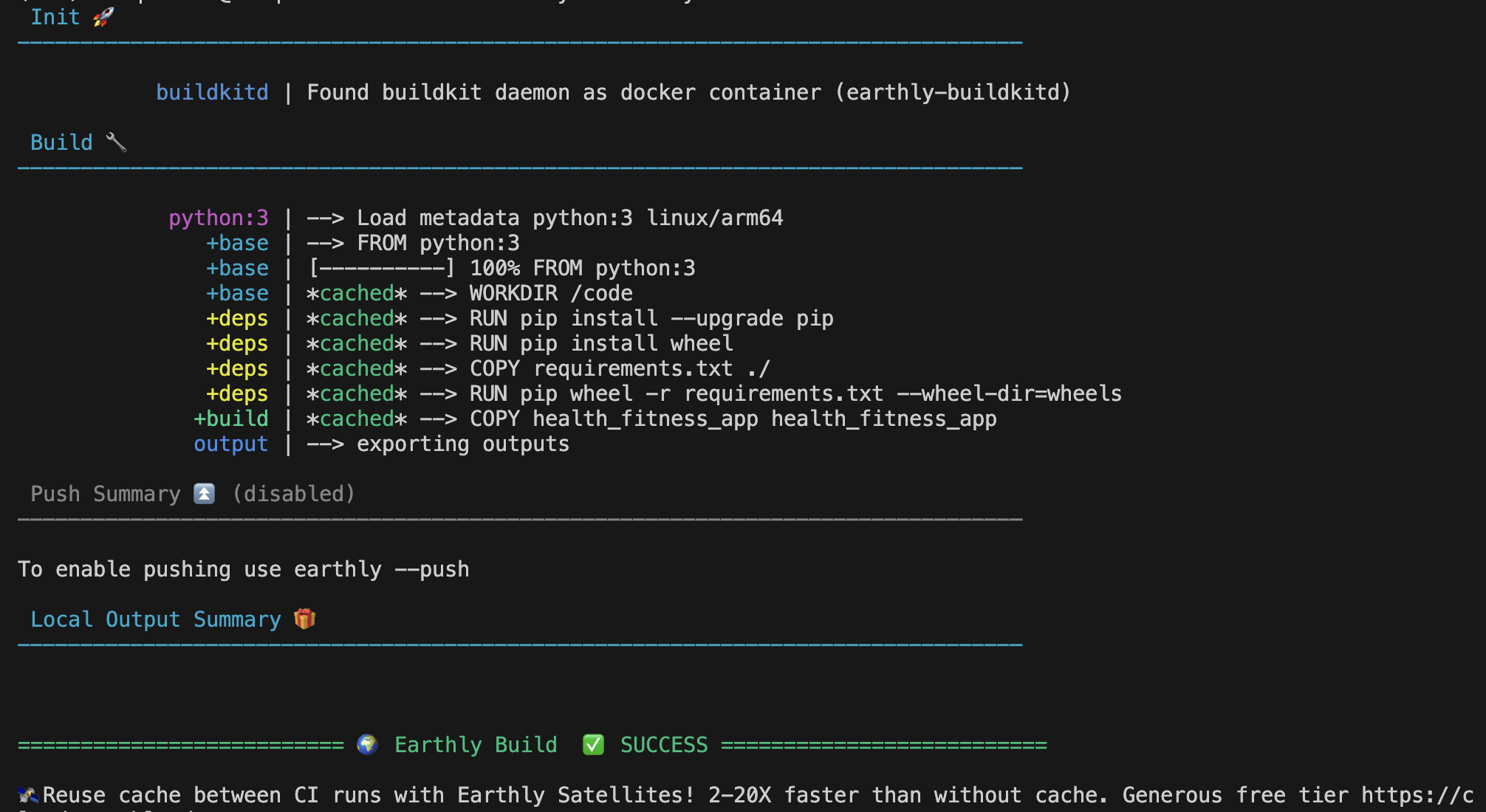Click the Push Summary heading text

coord(105,493)
